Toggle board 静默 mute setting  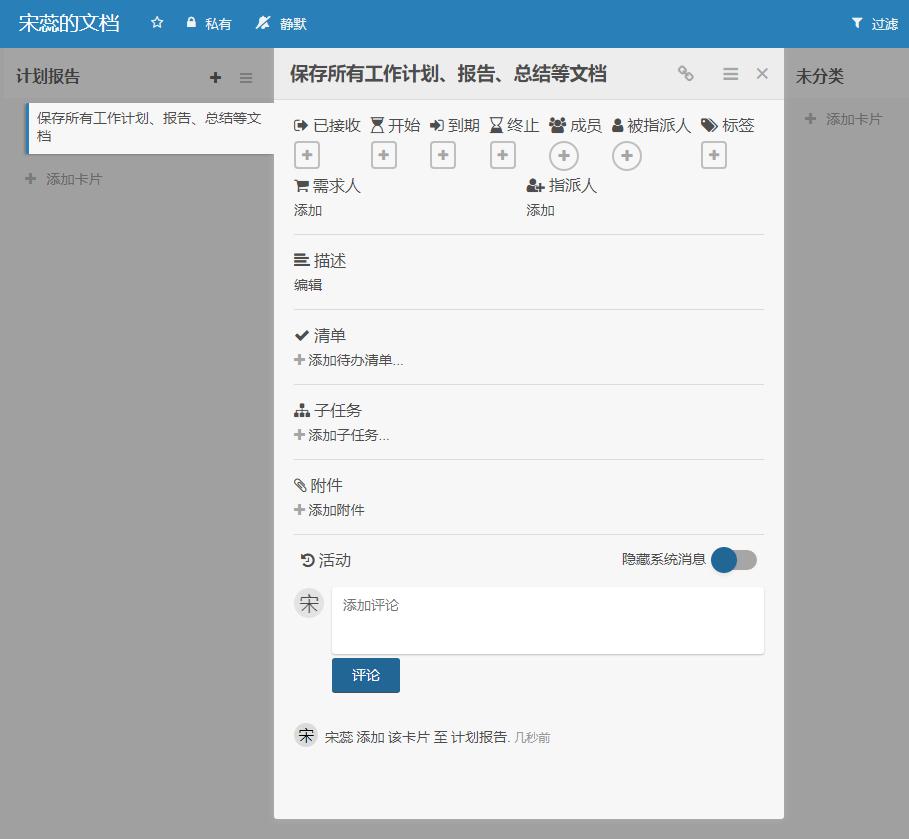pos(281,23)
